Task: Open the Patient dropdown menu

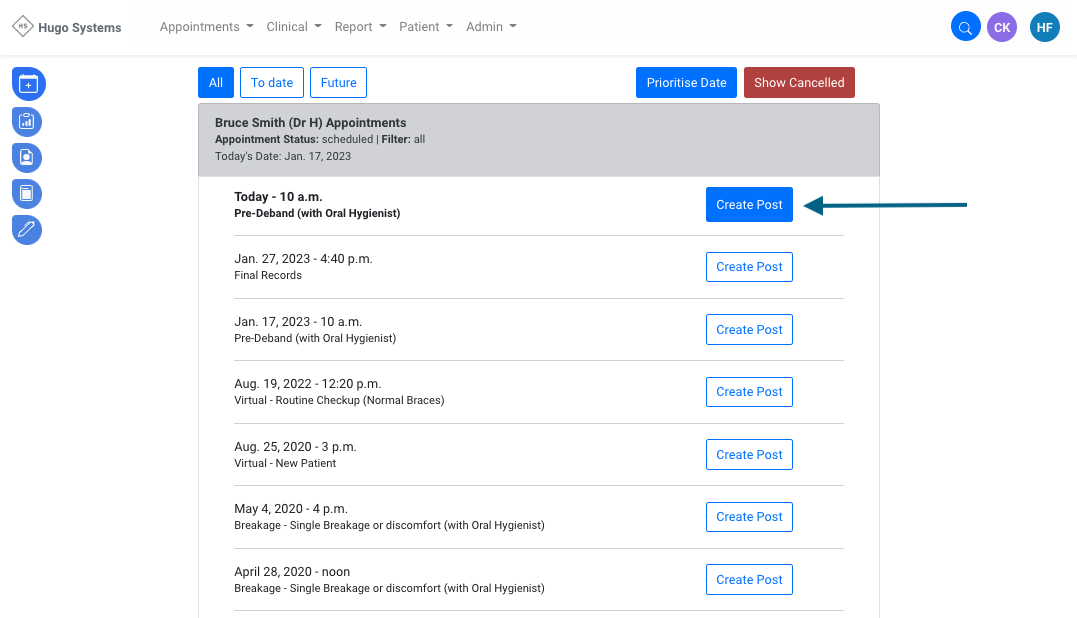Action: 425,27
